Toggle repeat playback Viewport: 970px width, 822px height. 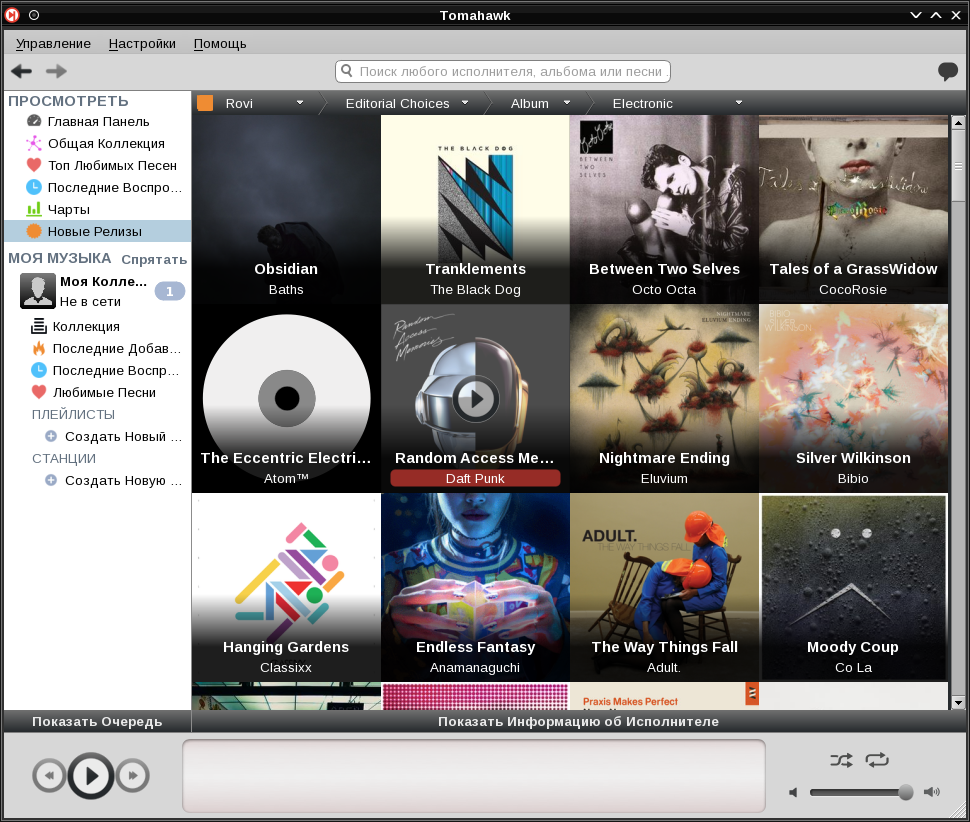point(877,760)
